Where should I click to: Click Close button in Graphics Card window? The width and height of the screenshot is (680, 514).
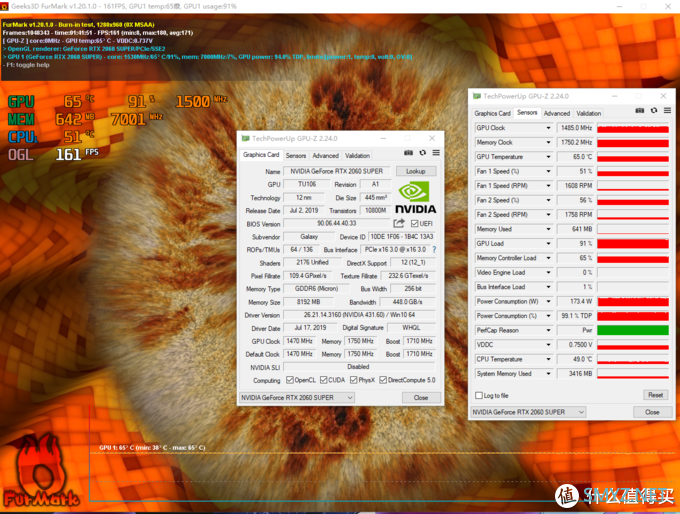[x=421, y=397]
